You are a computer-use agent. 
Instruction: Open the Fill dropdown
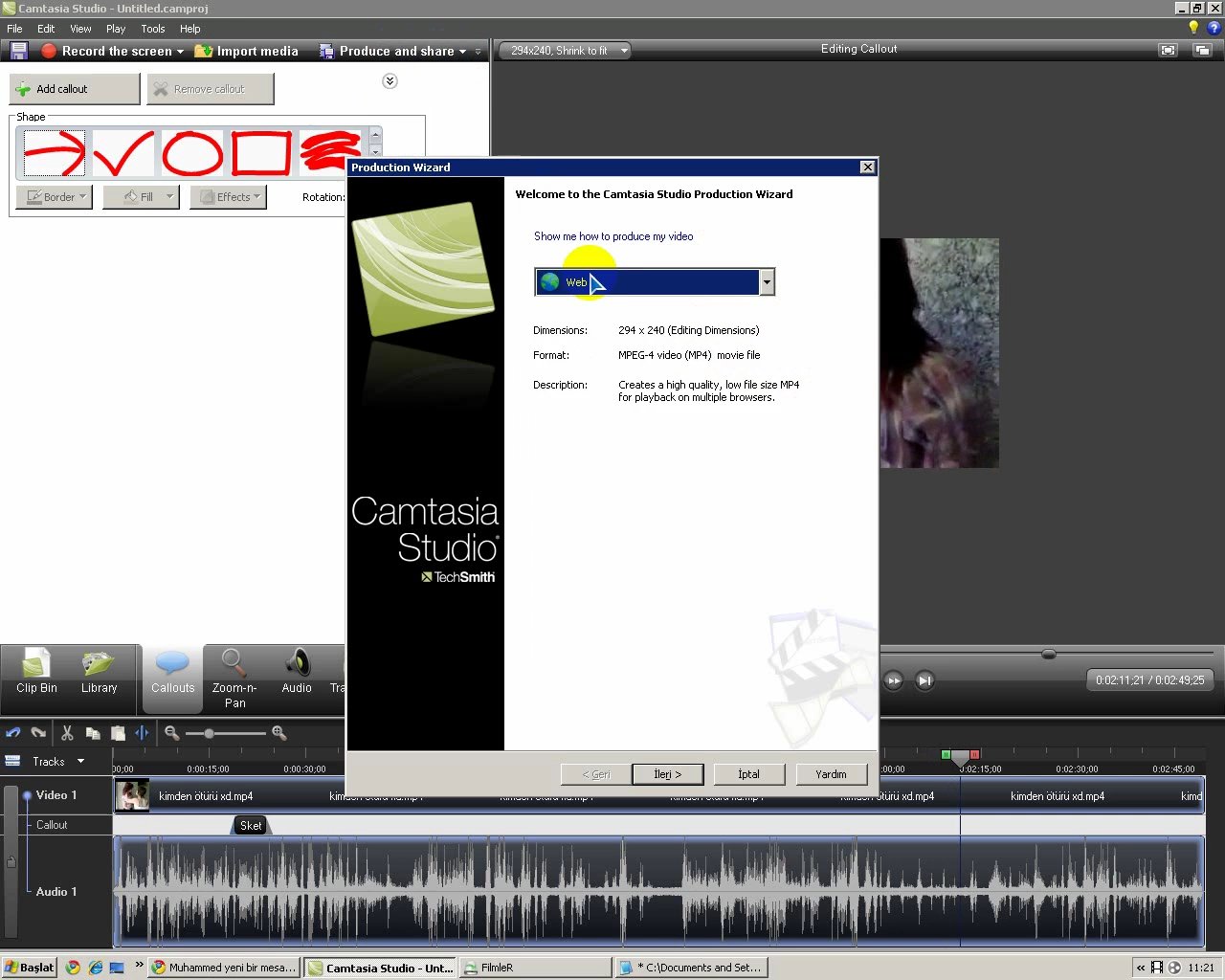tap(141, 197)
